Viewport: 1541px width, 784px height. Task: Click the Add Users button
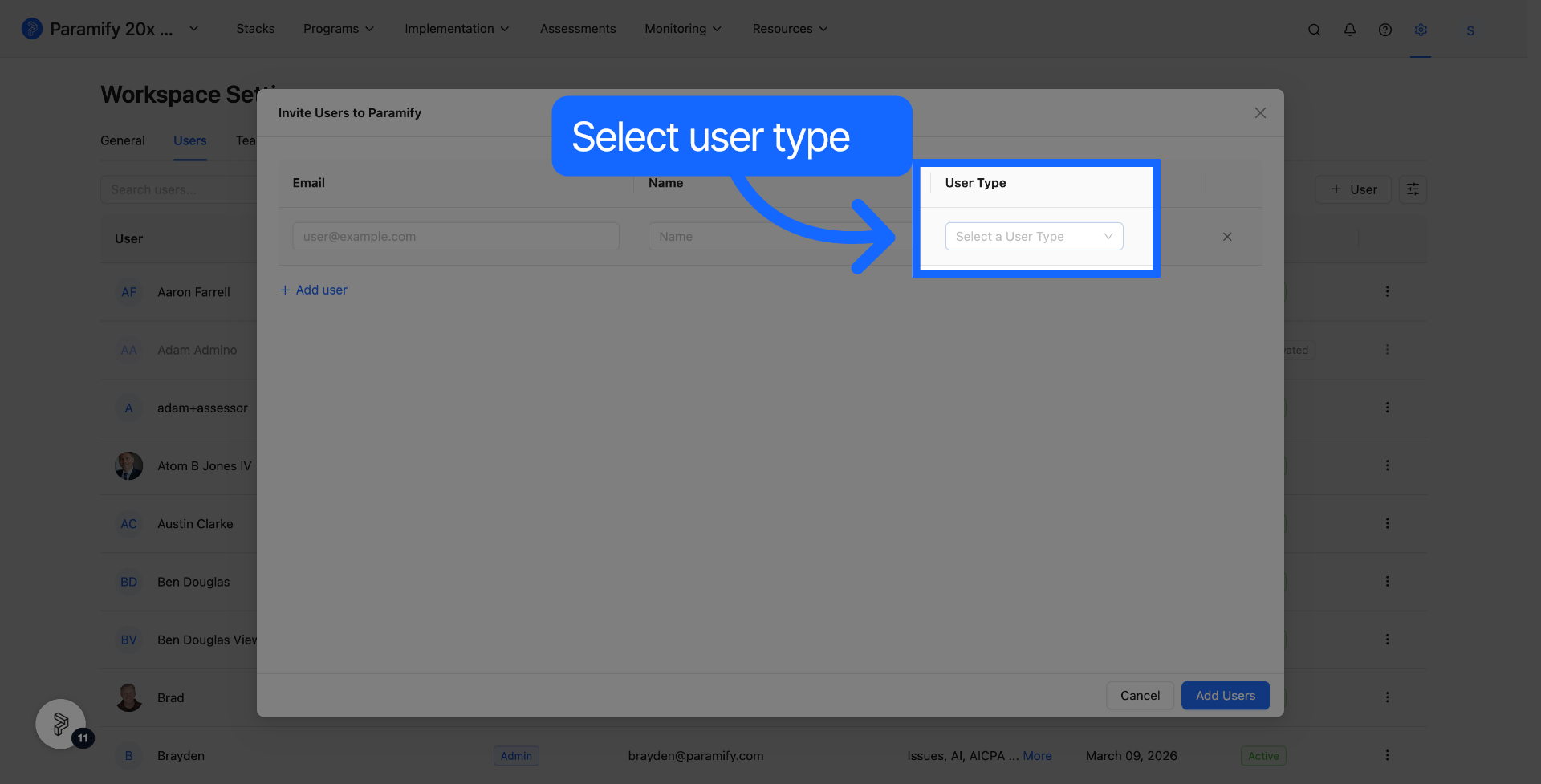[x=1226, y=696]
